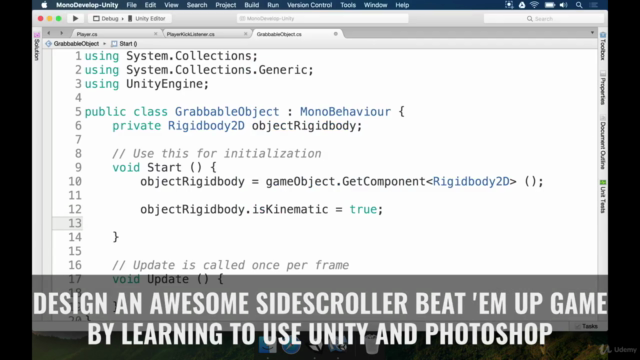Open the View menu
Screen dimensions: 640x360
[171, 5]
